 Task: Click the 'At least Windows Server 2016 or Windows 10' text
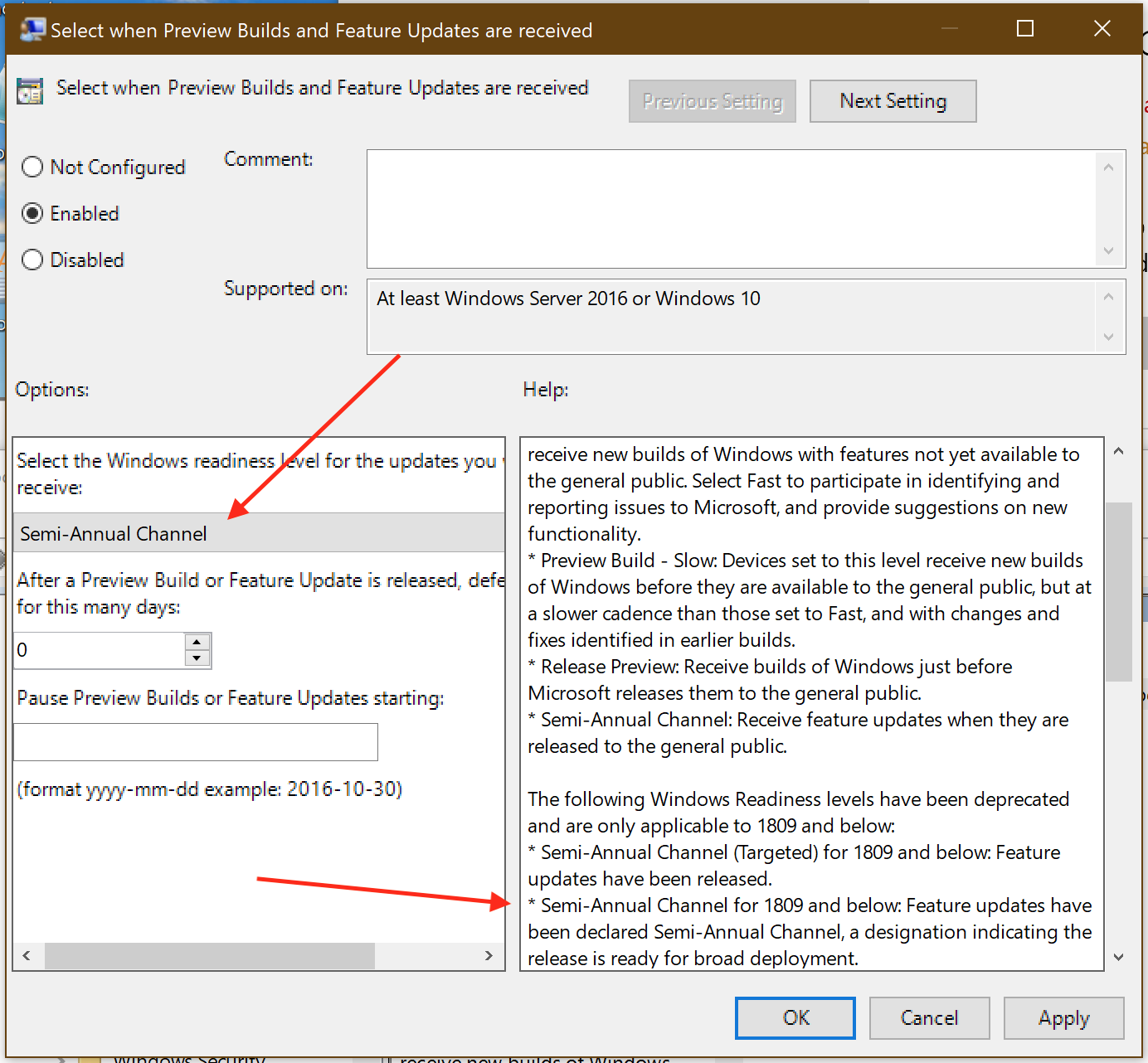568,299
